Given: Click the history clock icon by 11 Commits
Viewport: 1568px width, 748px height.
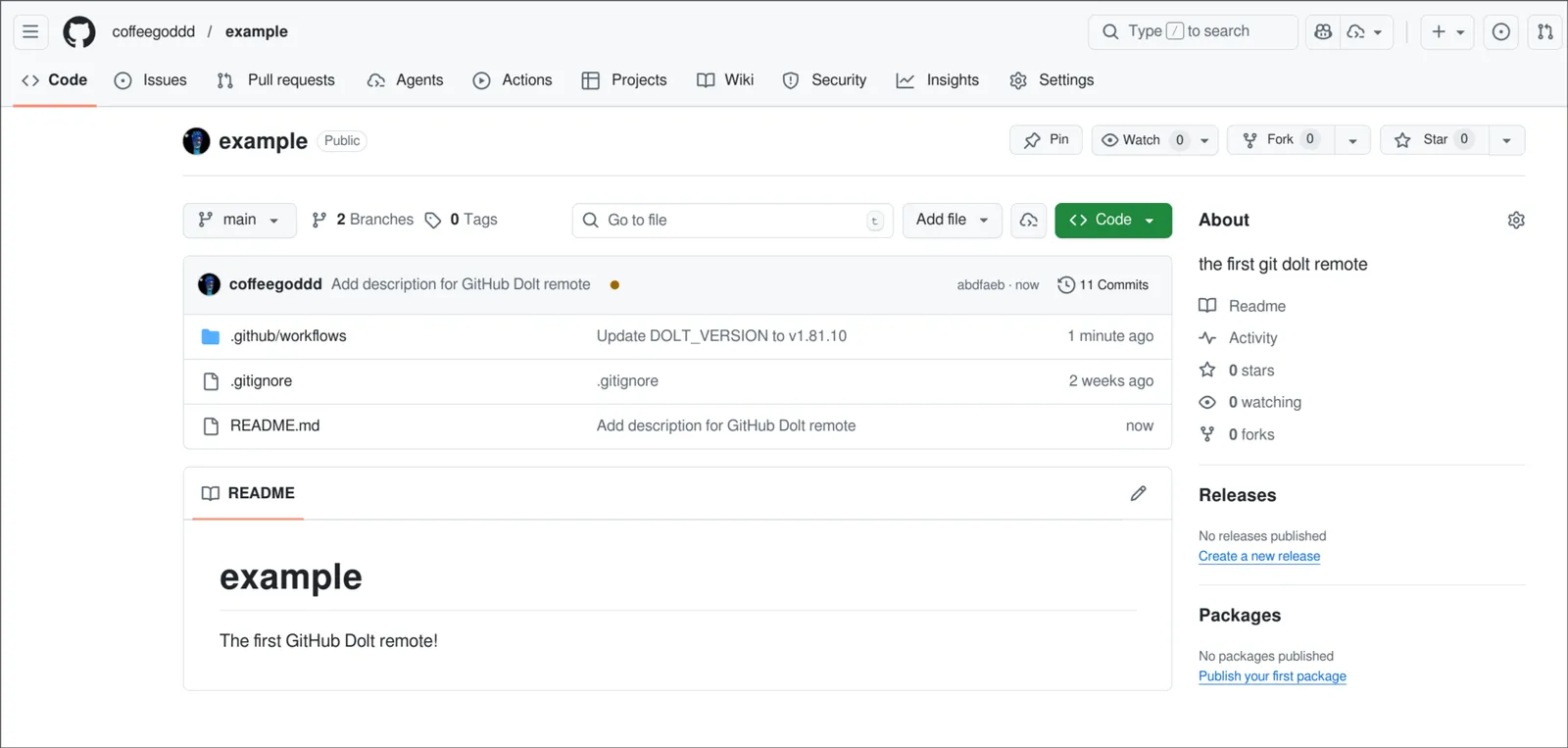Looking at the screenshot, I should click(1066, 284).
